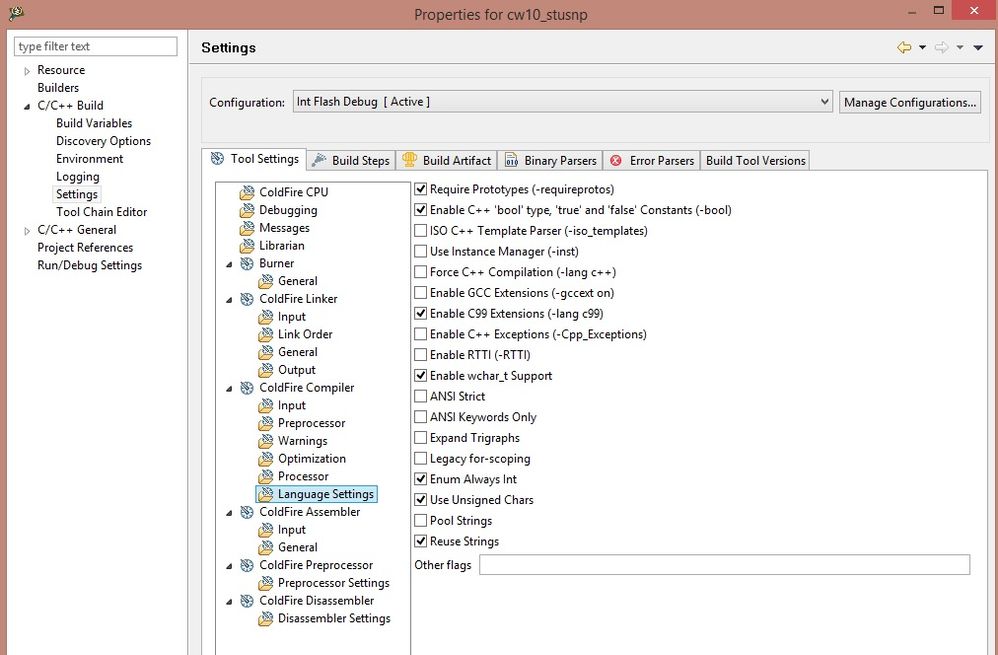Collapse the ColdFire Assembler tree node
The height and width of the screenshot is (655, 998).
231,512
